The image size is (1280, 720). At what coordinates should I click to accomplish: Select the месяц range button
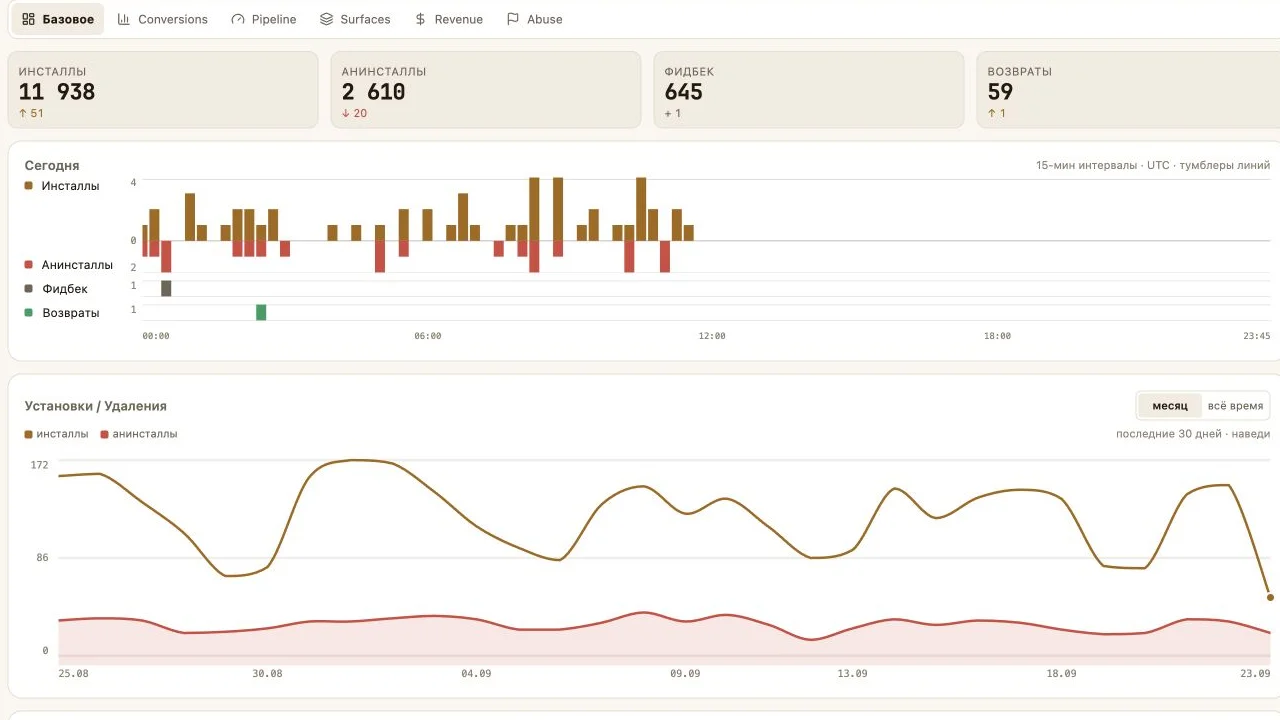(x=1170, y=405)
